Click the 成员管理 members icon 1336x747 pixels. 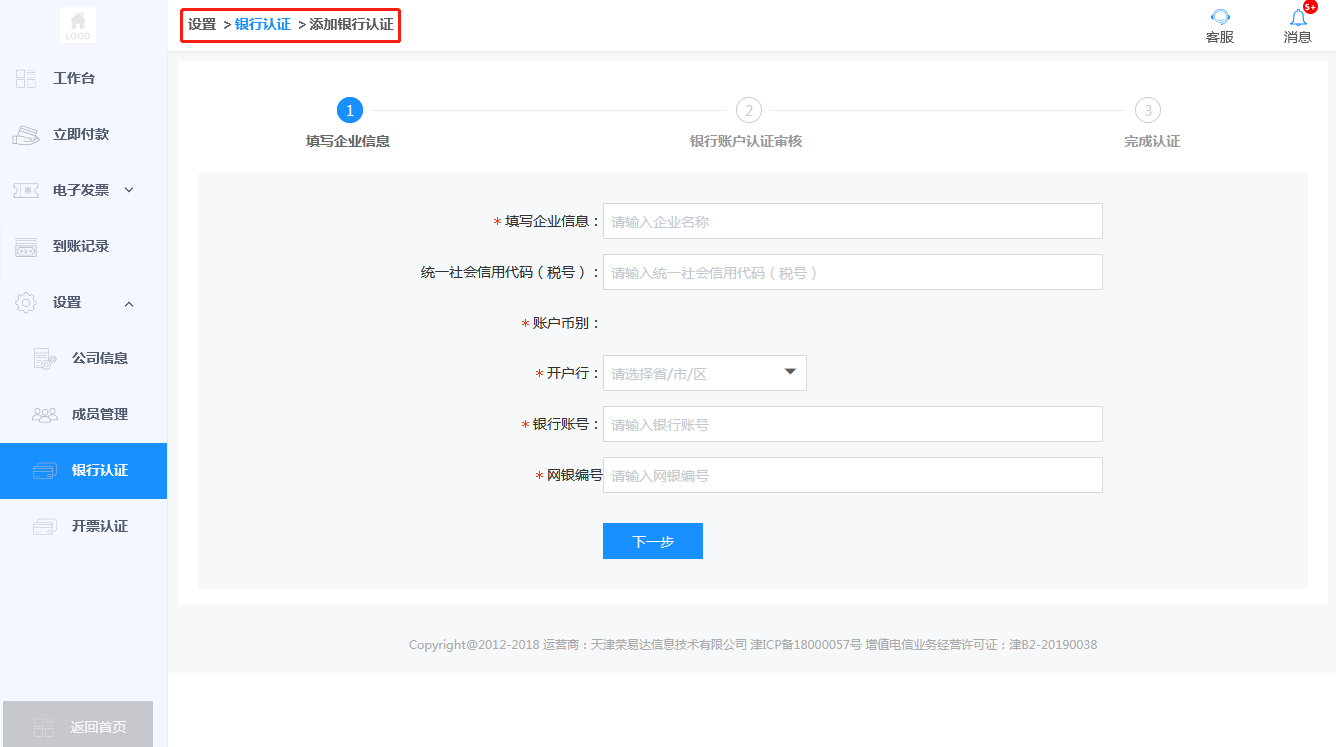pos(45,415)
